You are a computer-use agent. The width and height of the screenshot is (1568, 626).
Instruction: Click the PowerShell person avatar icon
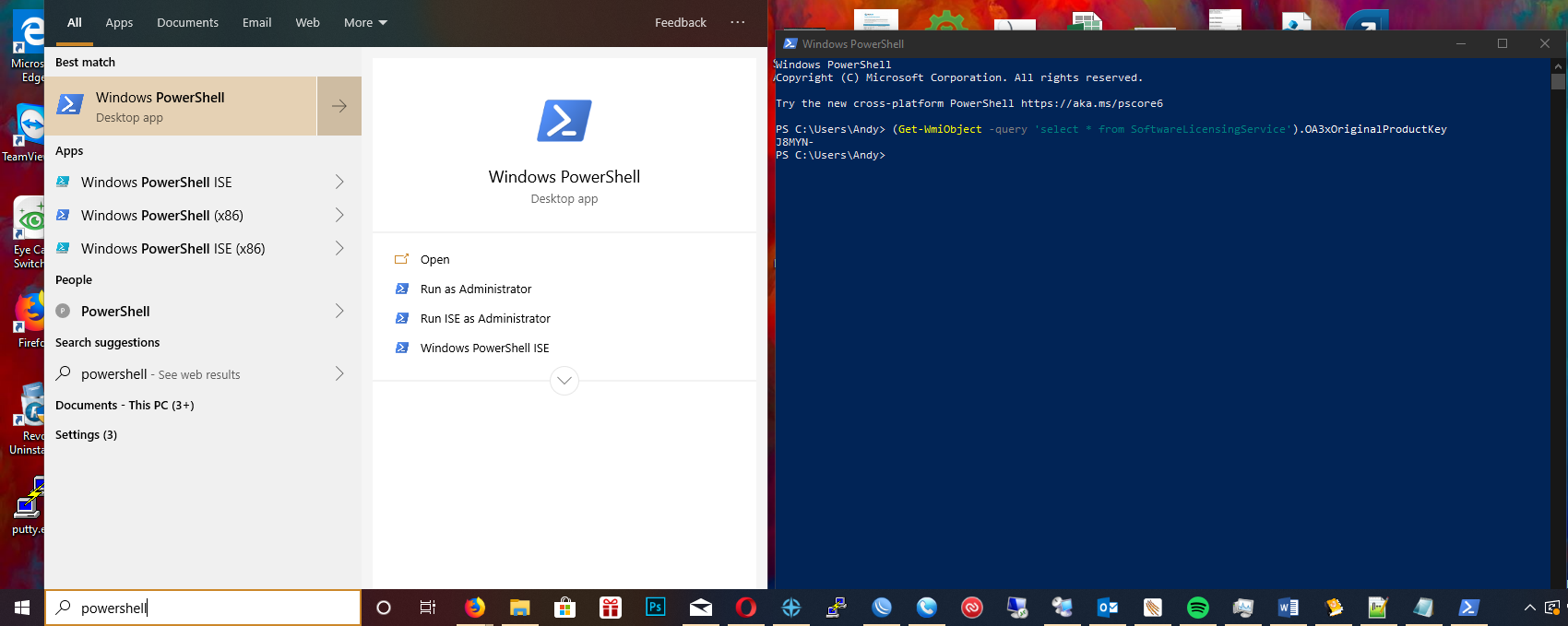(x=63, y=311)
